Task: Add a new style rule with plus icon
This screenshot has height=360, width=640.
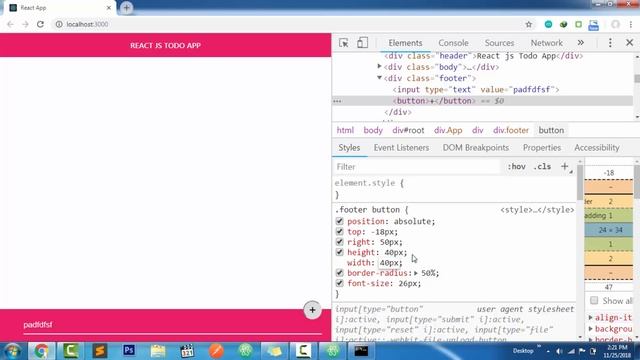Action: coord(564,167)
